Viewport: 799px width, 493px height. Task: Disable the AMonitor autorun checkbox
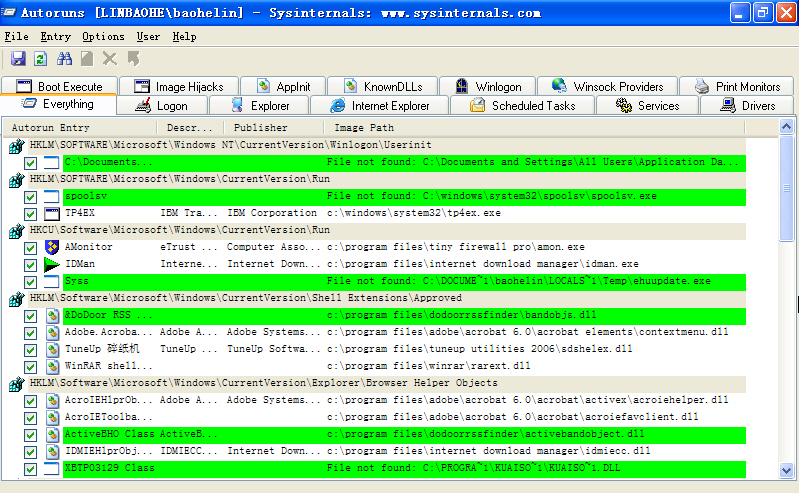point(31,248)
